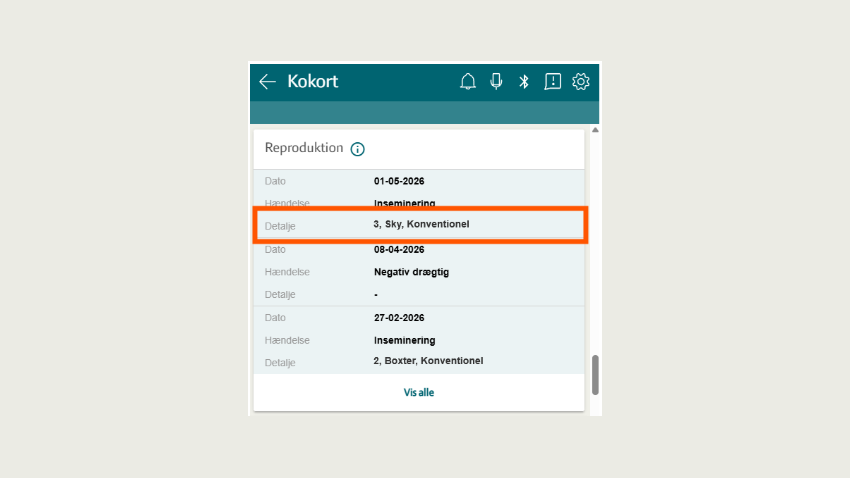
Task: Click the Kokort header title
Action: 313,81
